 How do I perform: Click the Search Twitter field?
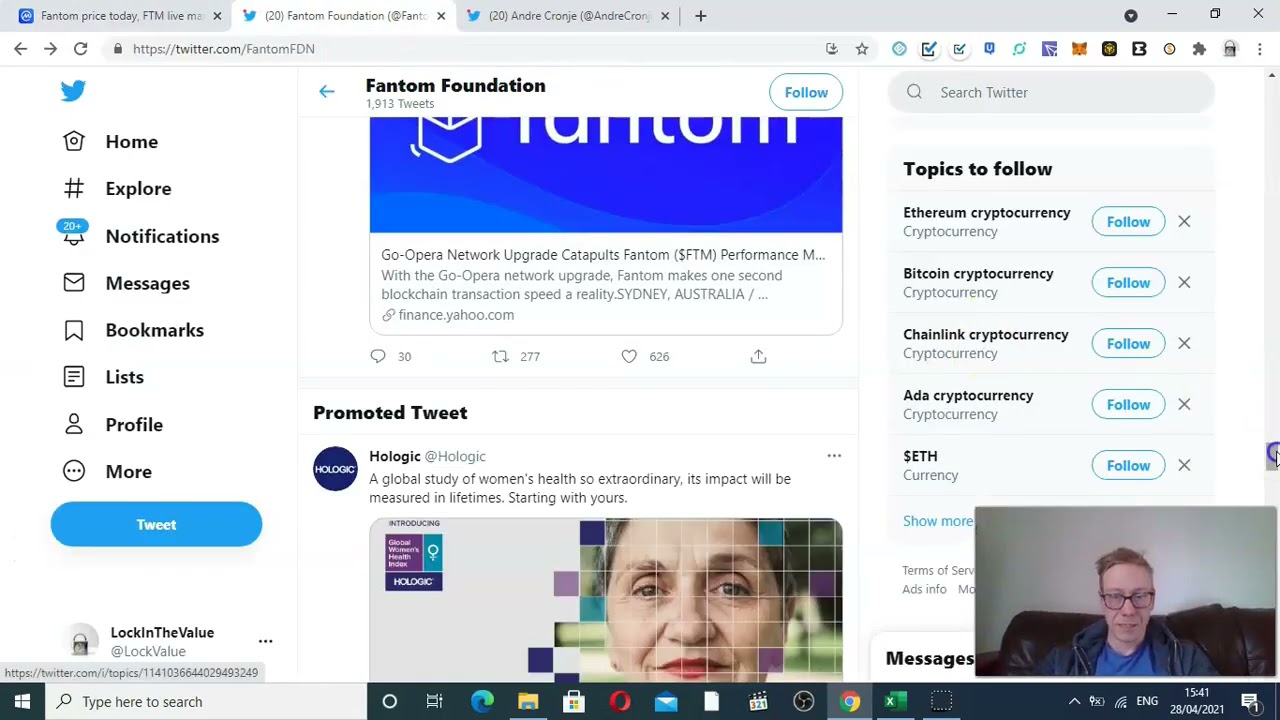(1051, 92)
